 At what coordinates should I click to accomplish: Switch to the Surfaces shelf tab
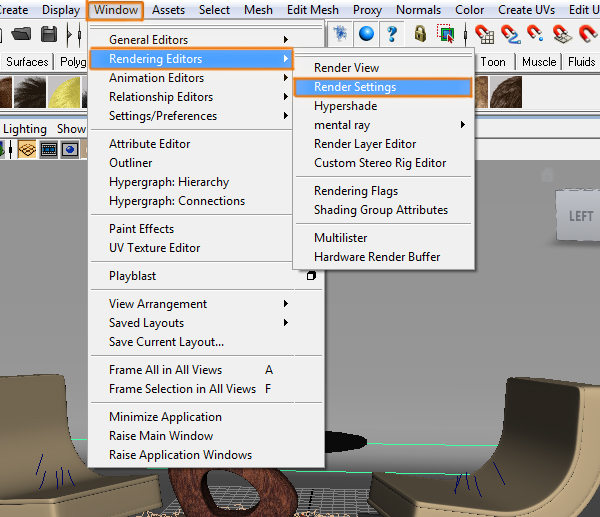pyautogui.click(x=27, y=62)
